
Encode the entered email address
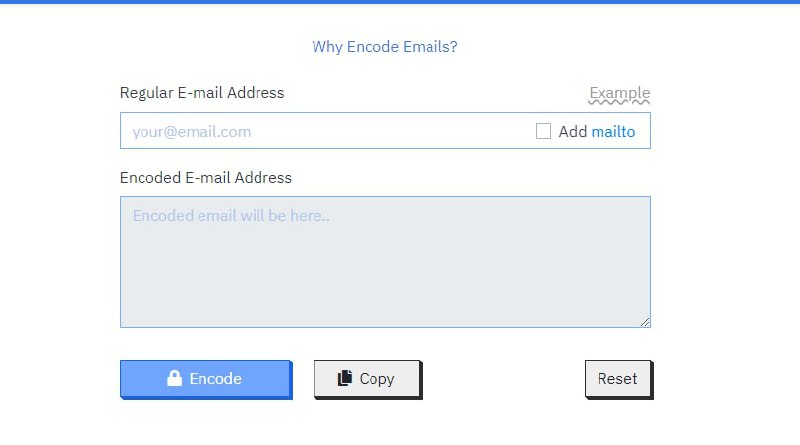pyautogui.click(x=206, y=379)
